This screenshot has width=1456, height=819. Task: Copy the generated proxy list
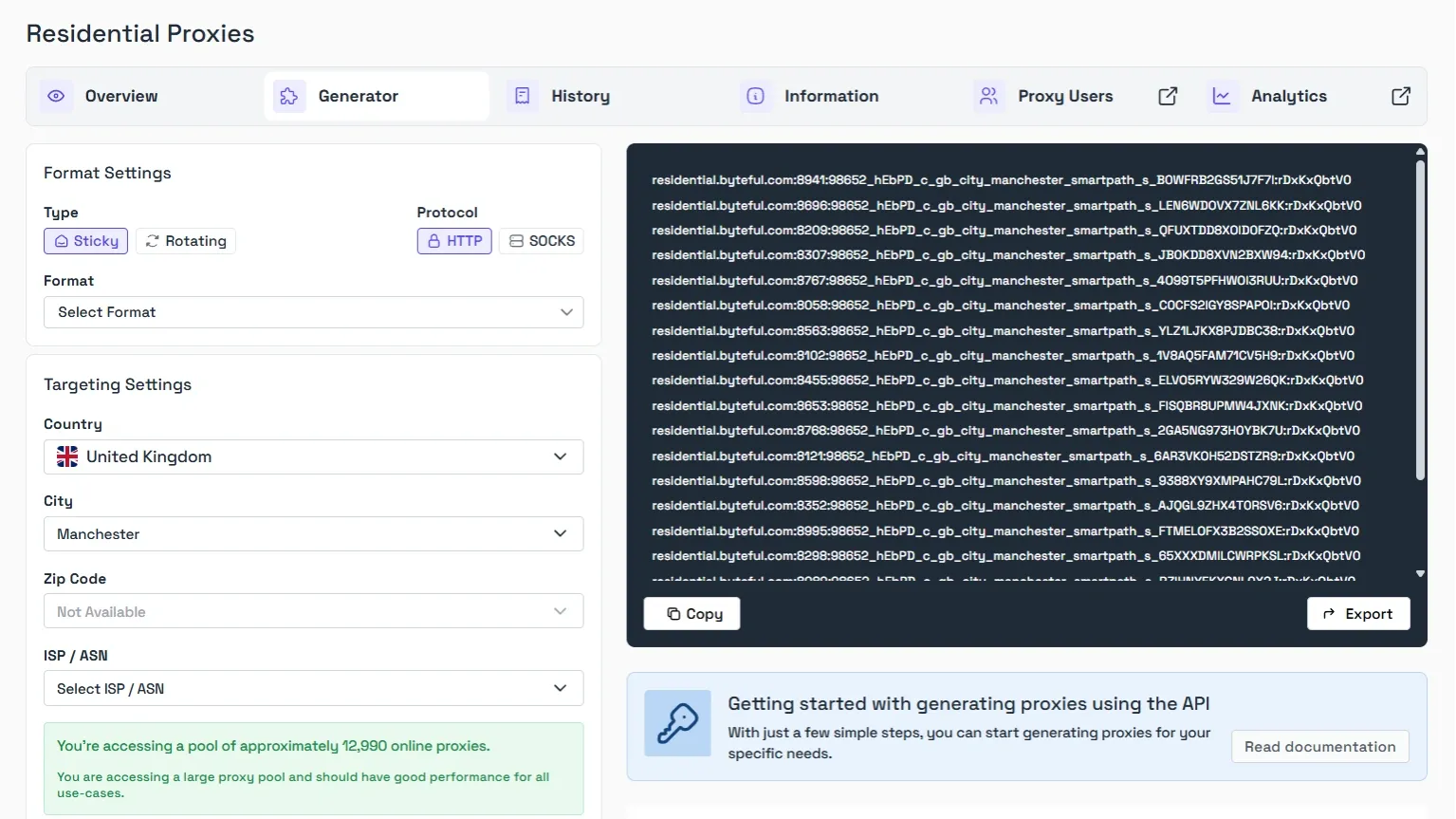tap(692, 614)
